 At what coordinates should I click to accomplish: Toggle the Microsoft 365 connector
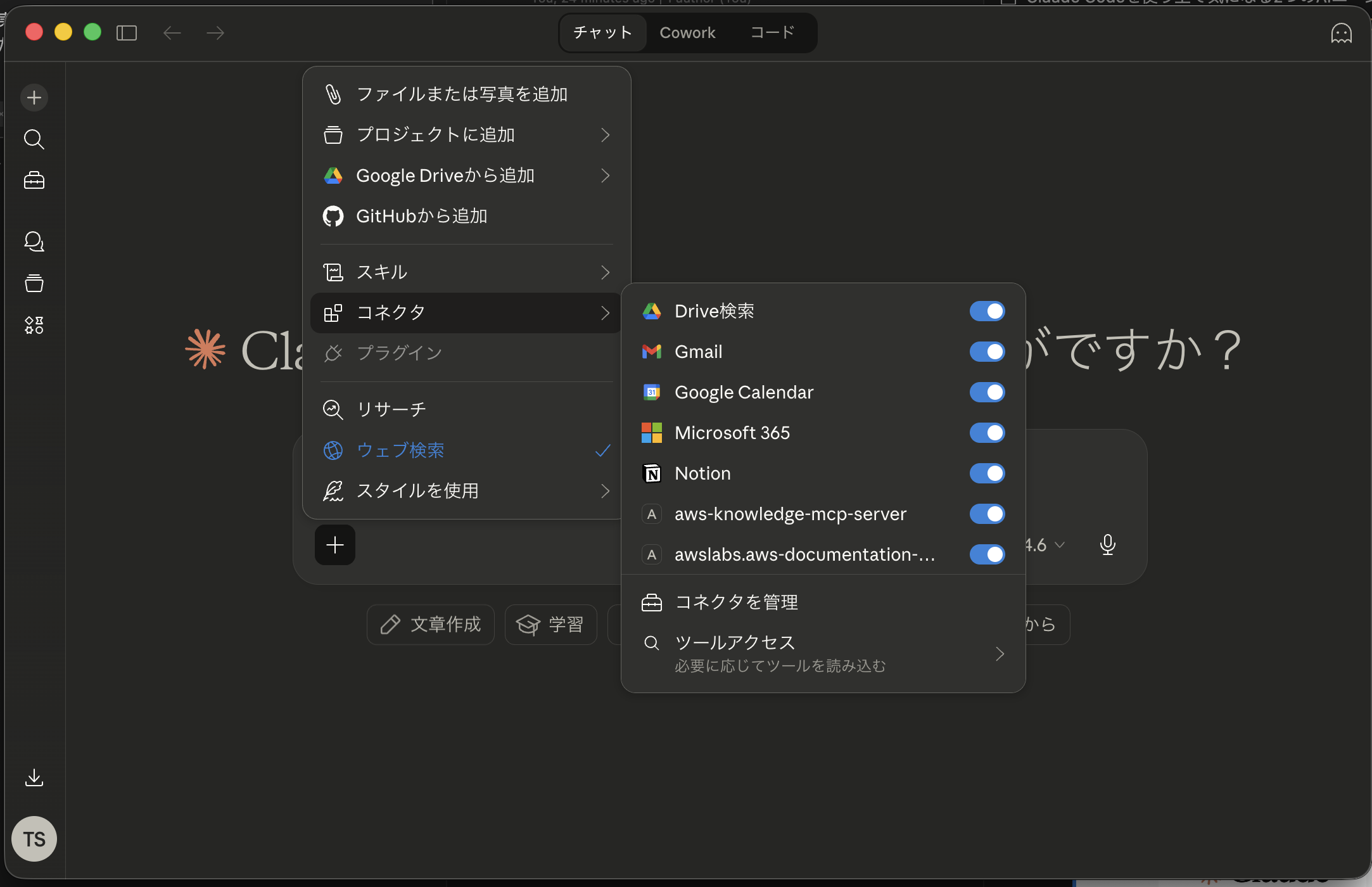coord(986,433)
